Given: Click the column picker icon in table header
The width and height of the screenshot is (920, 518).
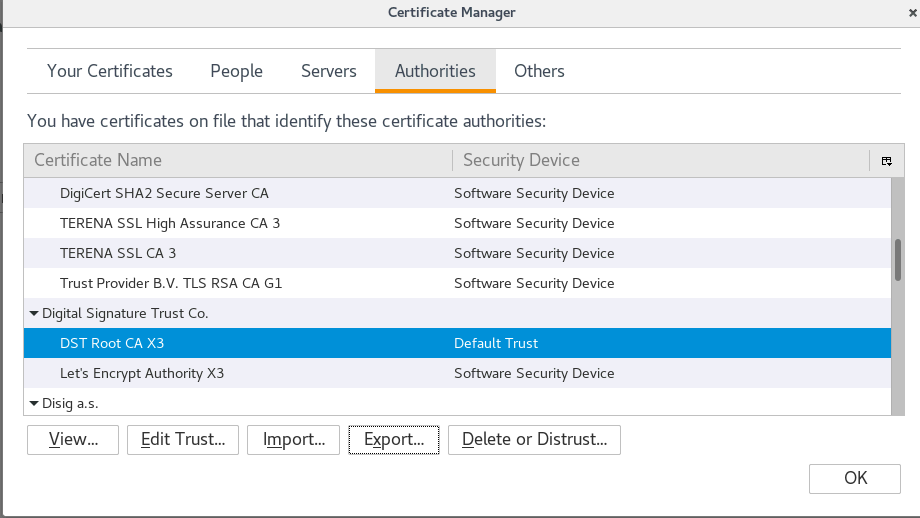Looking at the screenshot, I should (x=886, y=161).
